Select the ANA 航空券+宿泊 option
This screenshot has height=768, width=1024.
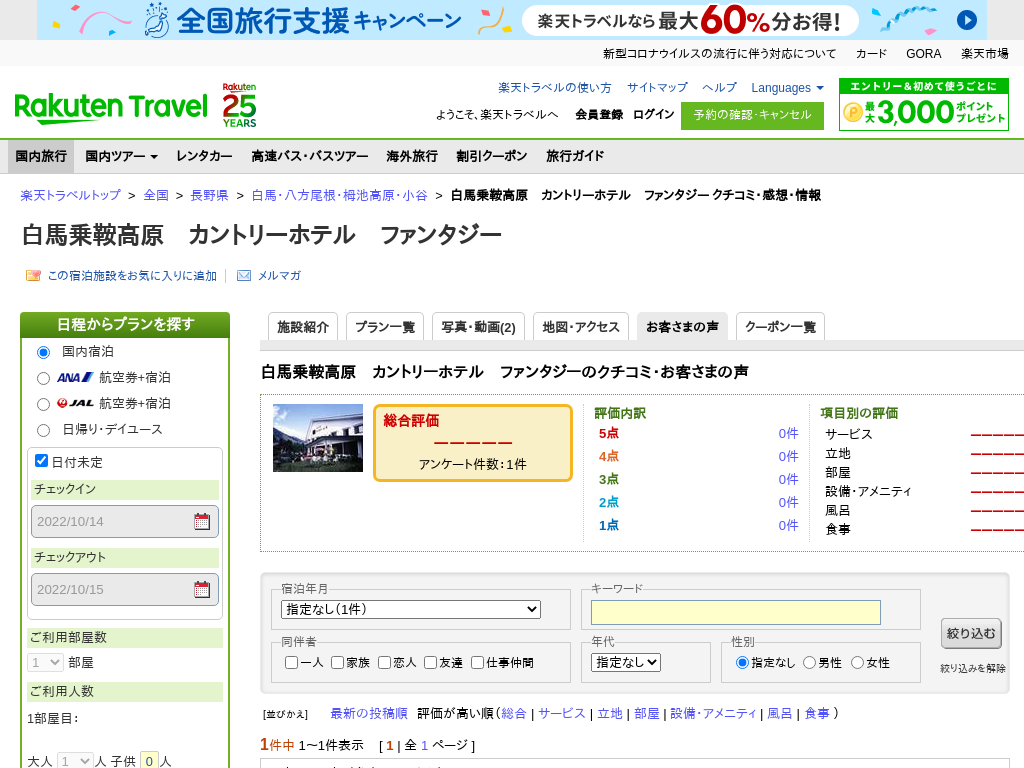click(x=44, y=378)
